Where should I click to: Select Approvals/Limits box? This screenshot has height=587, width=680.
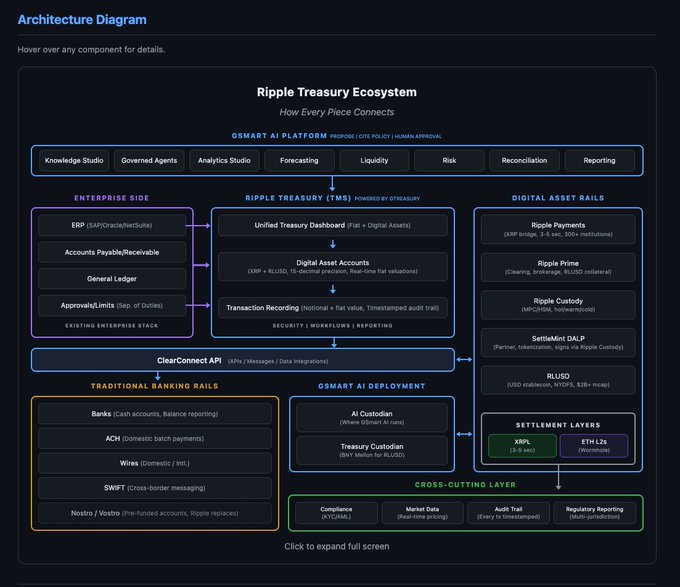112,306
